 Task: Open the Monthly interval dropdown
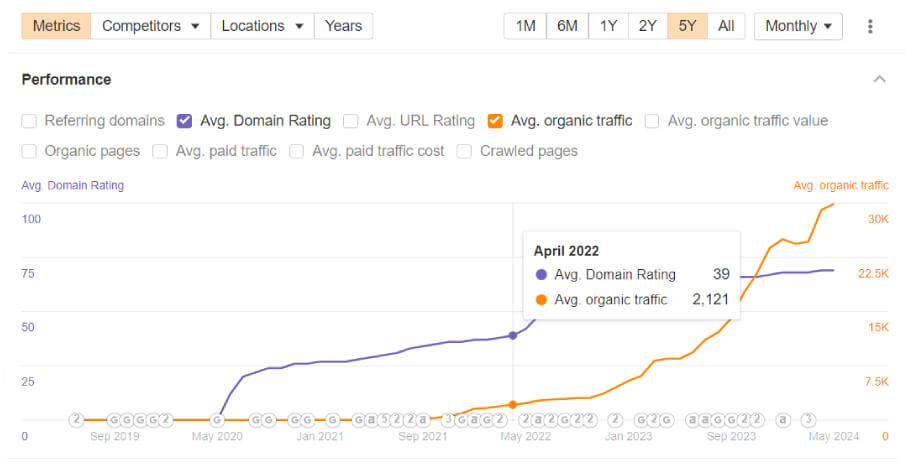[798, 26]
